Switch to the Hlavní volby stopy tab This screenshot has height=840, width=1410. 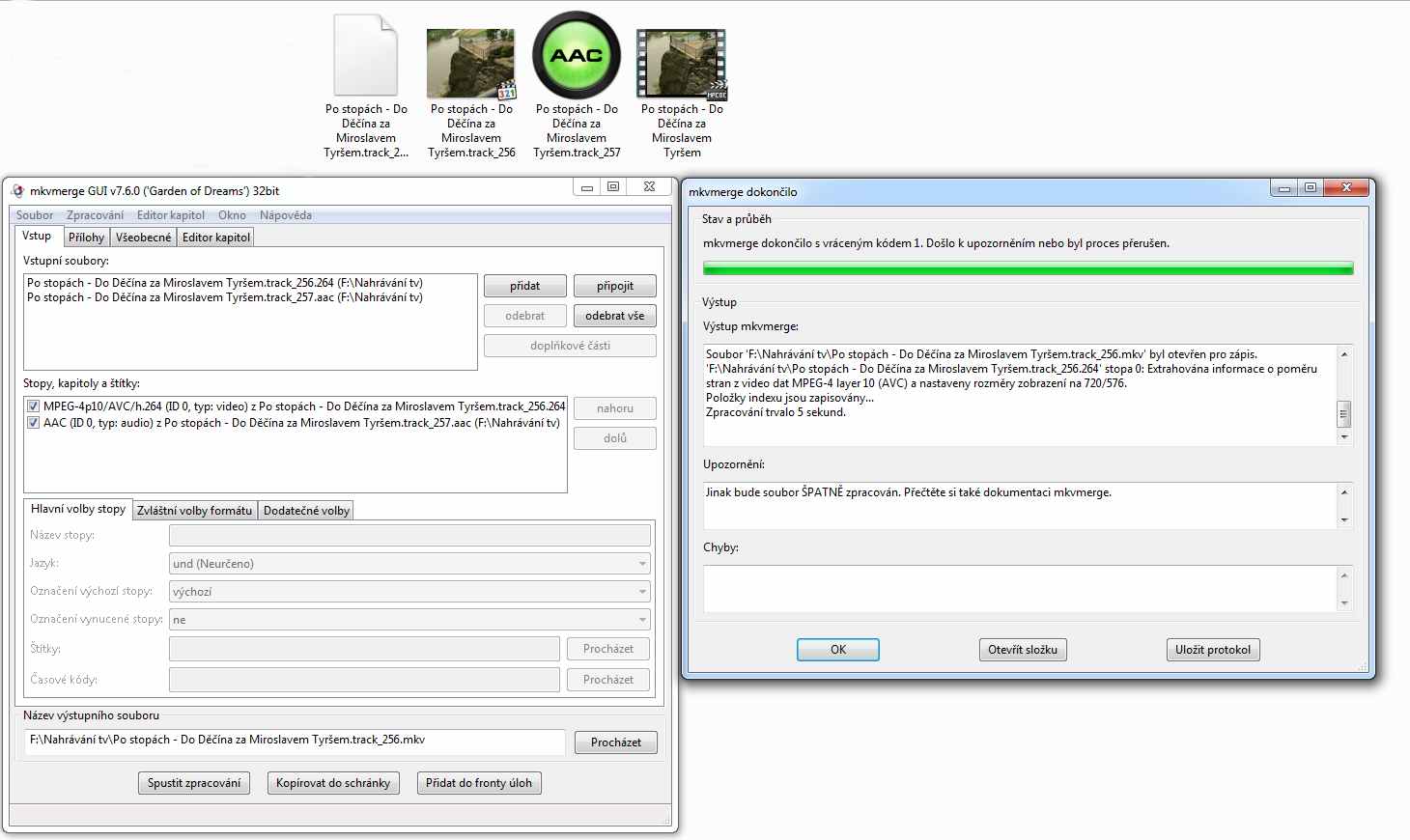click(78, 509)
